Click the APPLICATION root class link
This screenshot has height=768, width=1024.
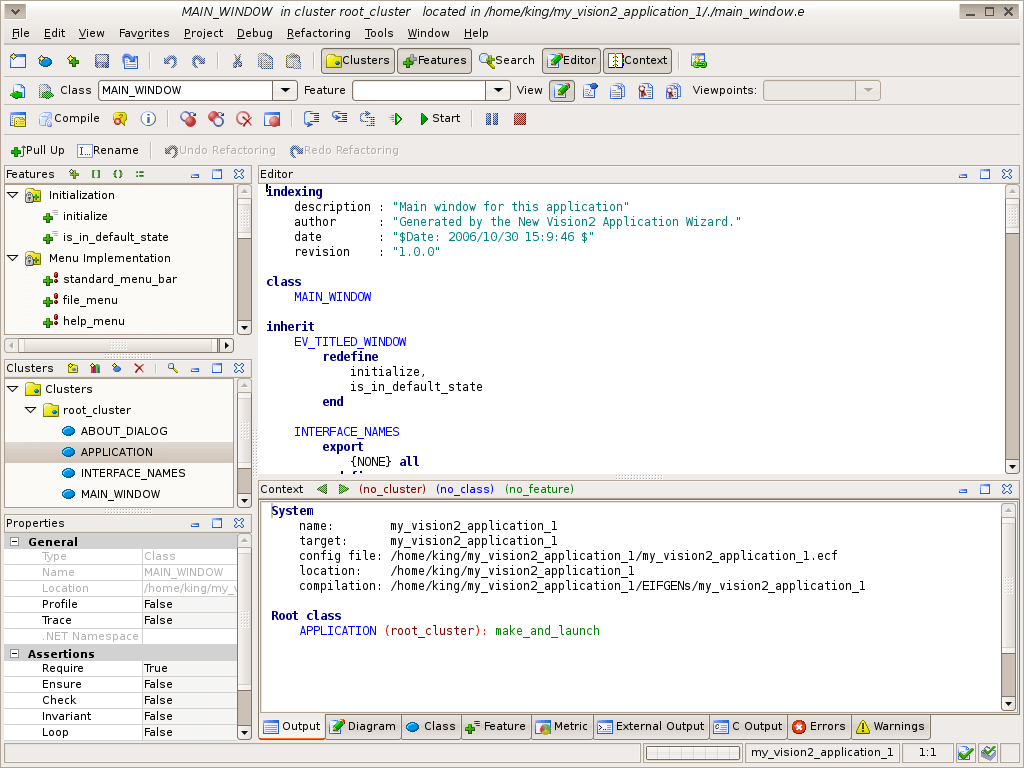[x=338, y=631]
